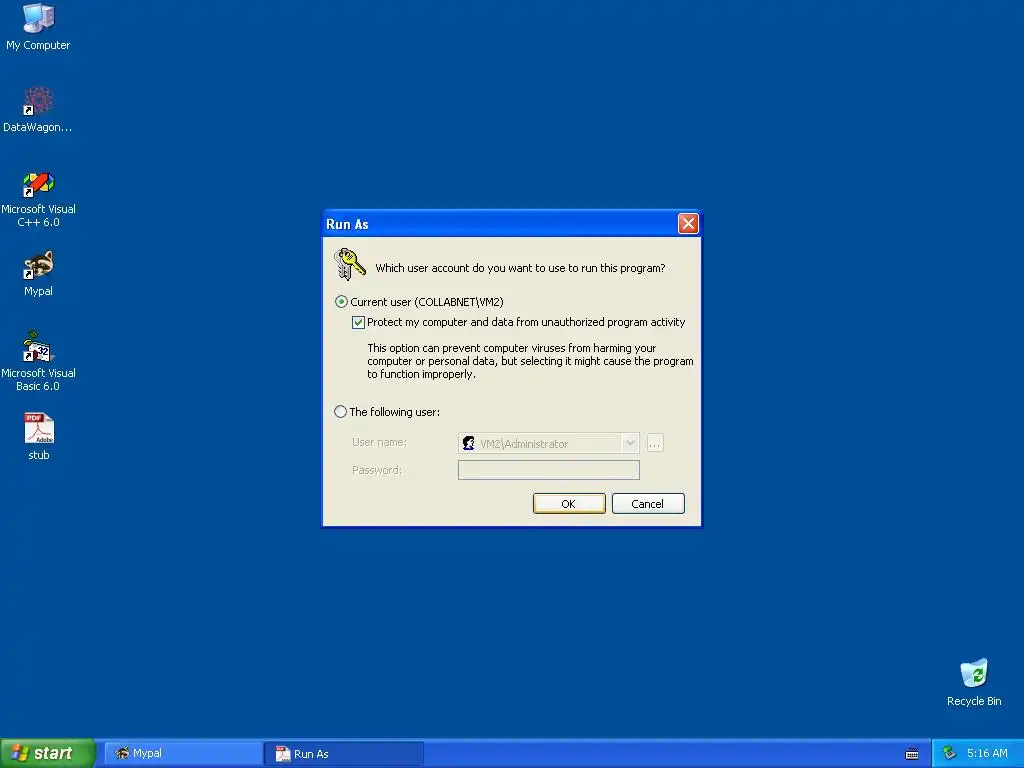Click the 'Password:' label
Viewport: 1024px width, 768px height.
[377, 470]
